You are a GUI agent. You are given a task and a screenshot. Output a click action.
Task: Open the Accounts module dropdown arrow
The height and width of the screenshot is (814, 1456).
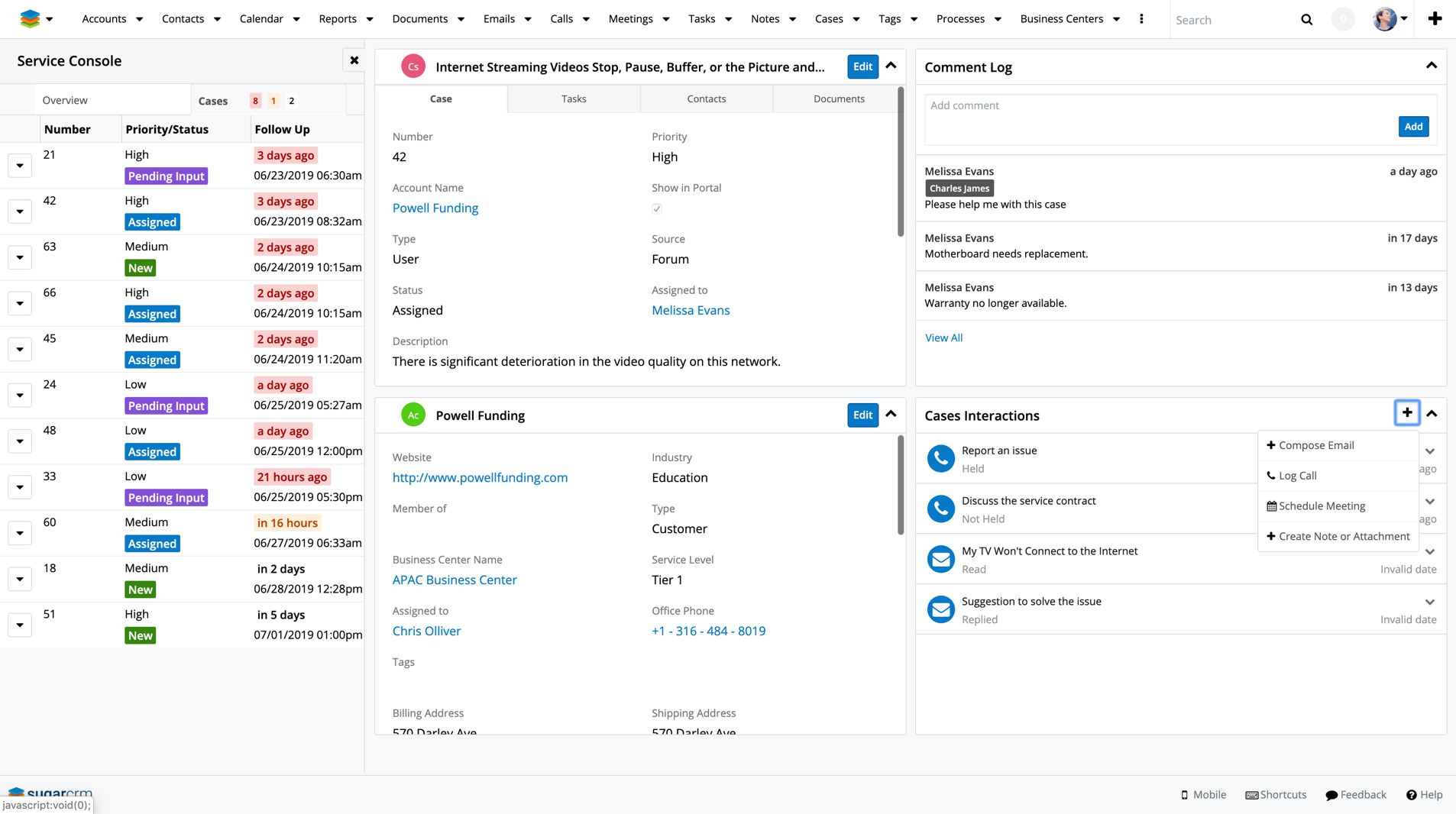click(139, 19)
